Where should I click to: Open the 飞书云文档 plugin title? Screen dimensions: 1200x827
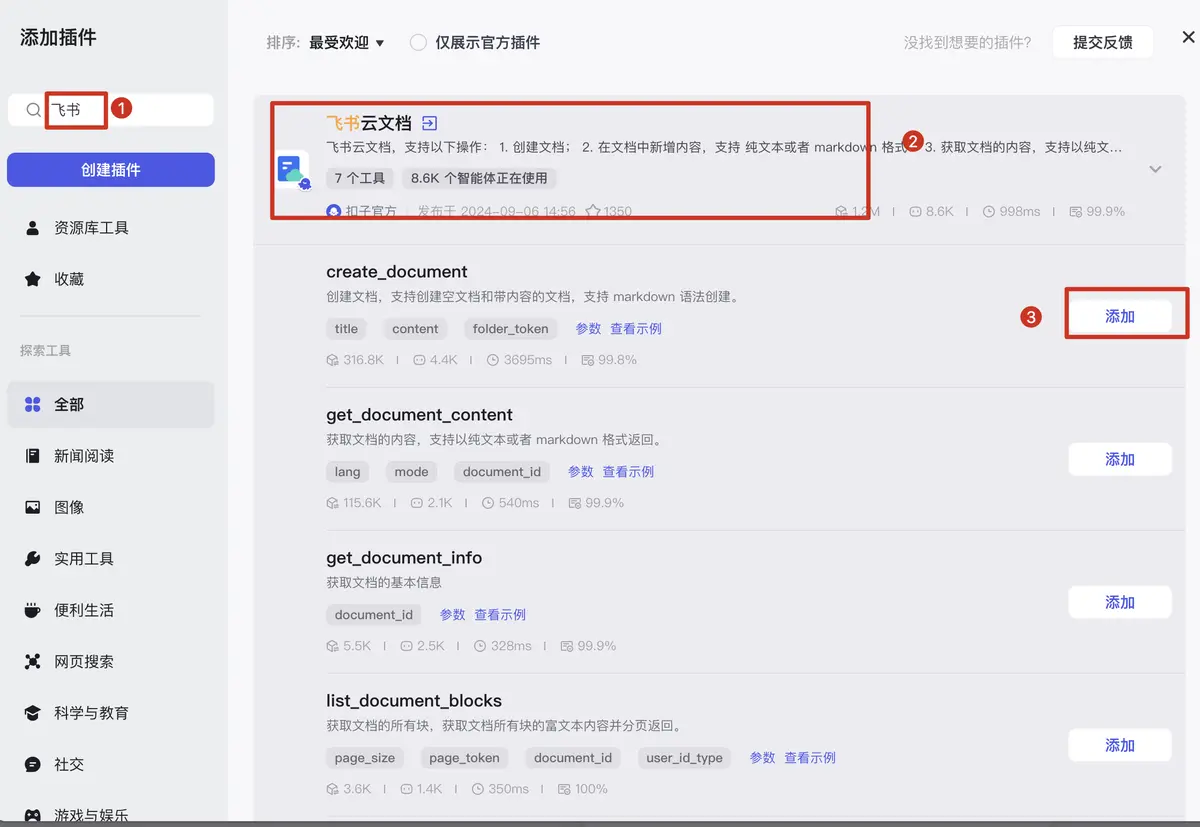click(369, 123)
